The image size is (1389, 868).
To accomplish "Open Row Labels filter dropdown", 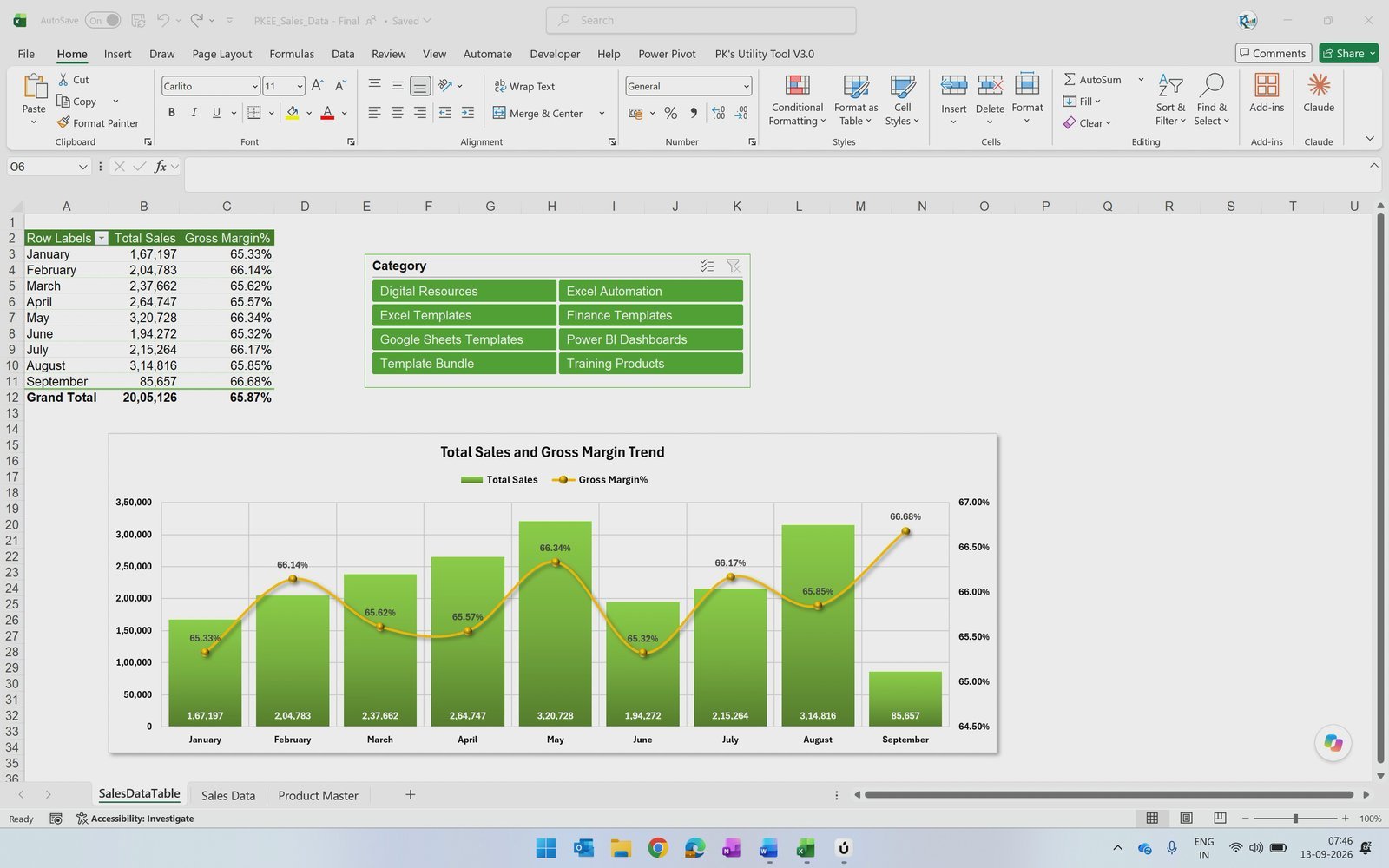I will pos(101,238).
